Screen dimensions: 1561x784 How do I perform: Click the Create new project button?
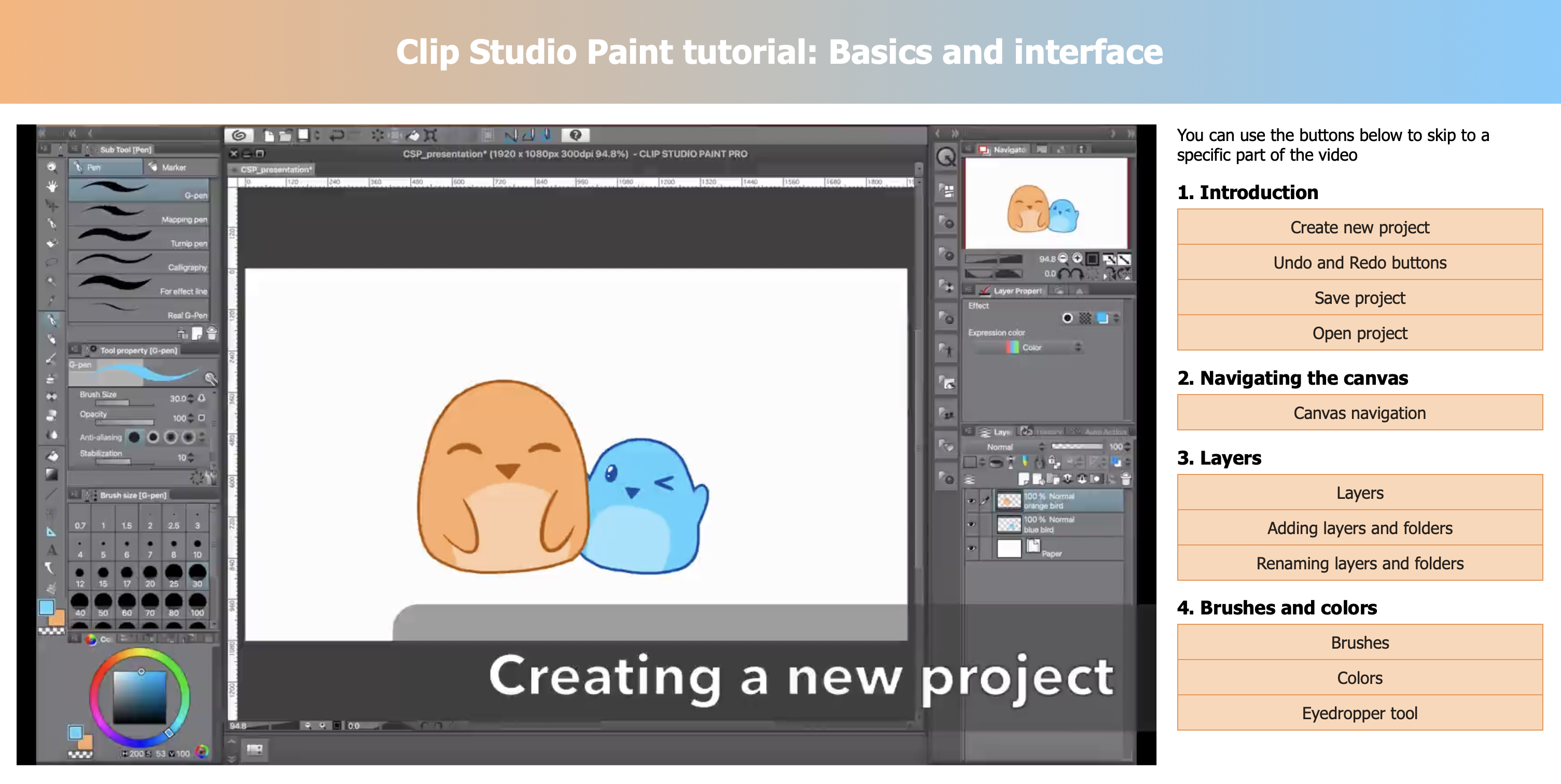coord(1359,227)
